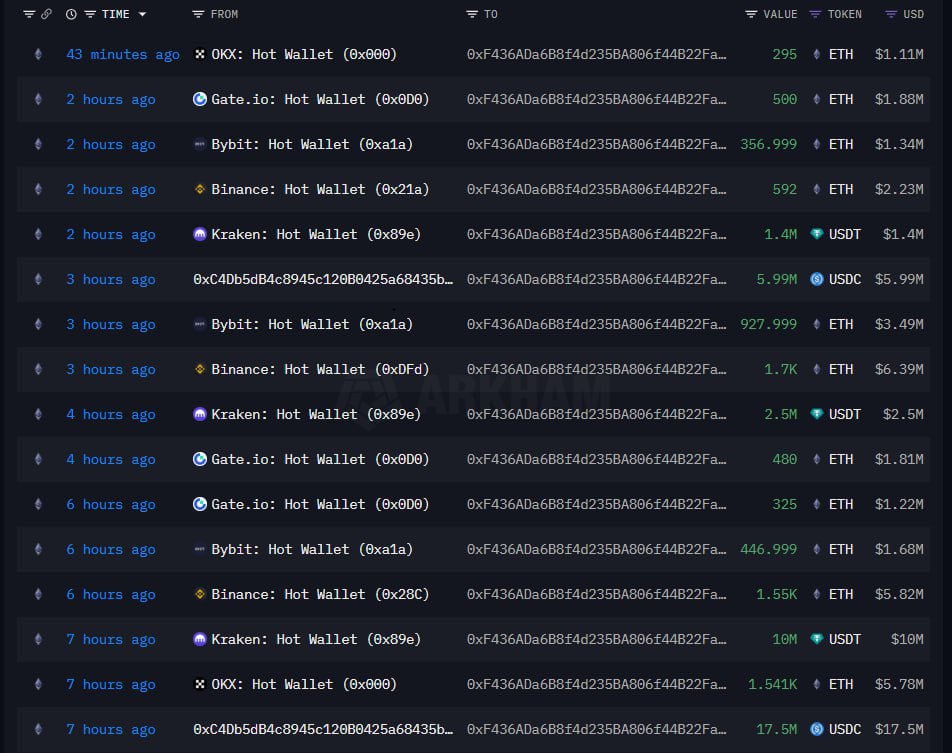Open the chain filter icon in header
The height and width of the screenshot is (753, 952).
[29, 14]
